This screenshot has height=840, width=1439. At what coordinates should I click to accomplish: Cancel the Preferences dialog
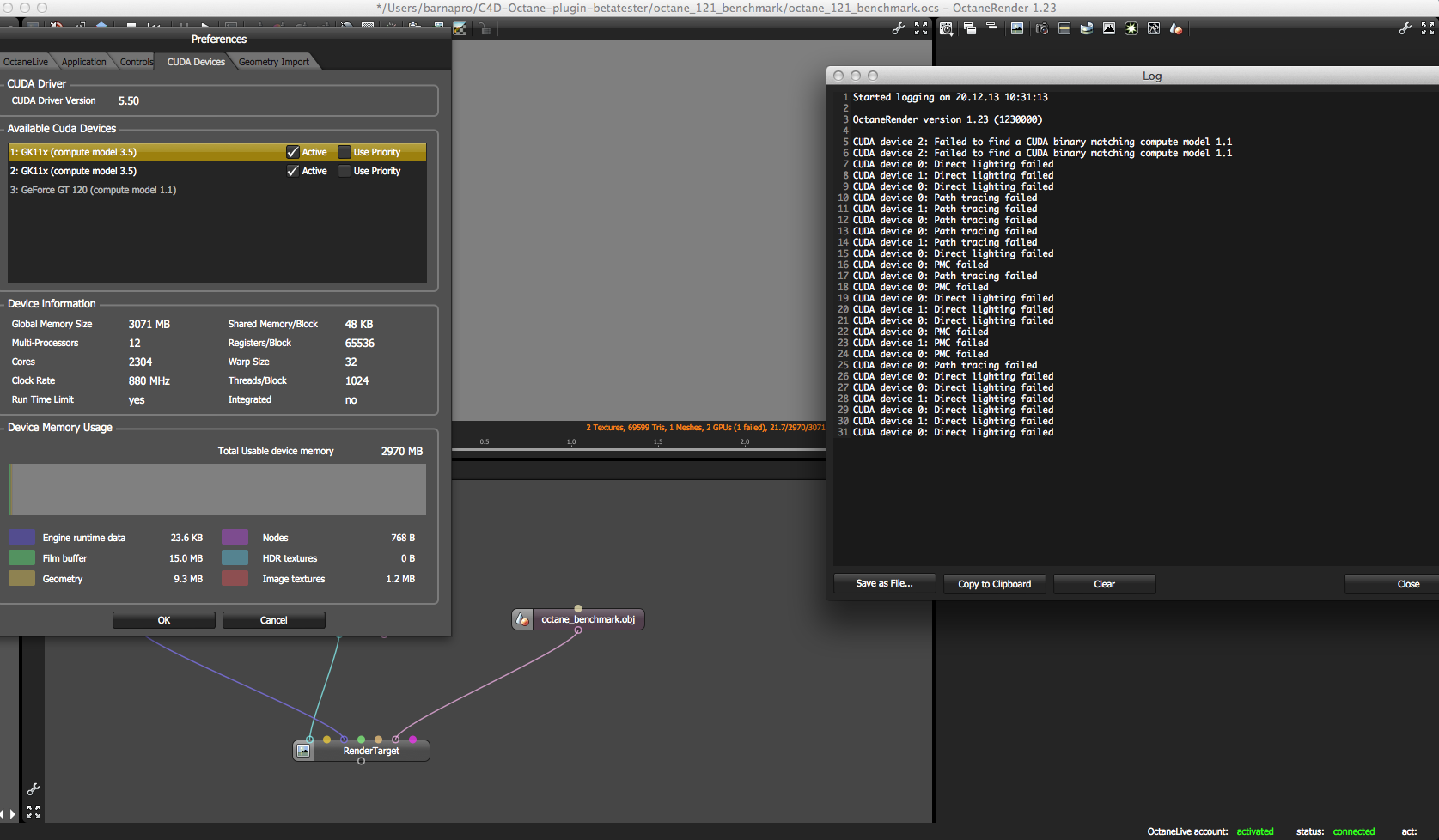point(274,620)
